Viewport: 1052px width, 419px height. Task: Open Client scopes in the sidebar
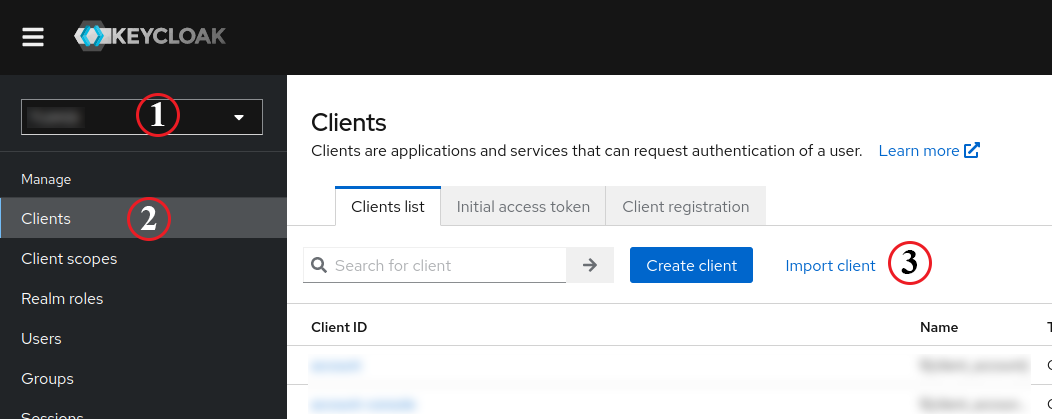click(69, 258)
